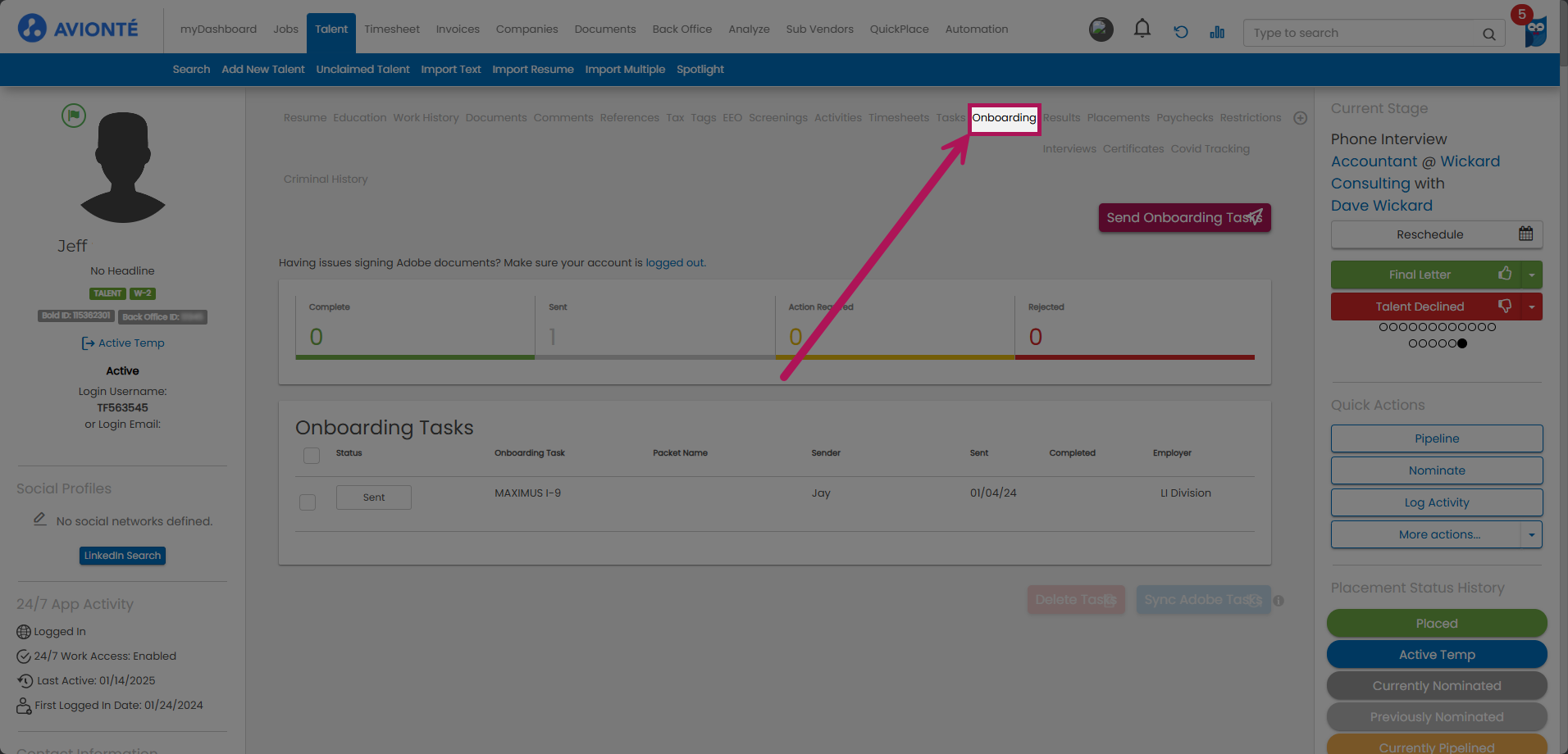This screenshot has width=1568, height=754.
Task: Click Add New Talent submenu
Action: pos(262,70)
